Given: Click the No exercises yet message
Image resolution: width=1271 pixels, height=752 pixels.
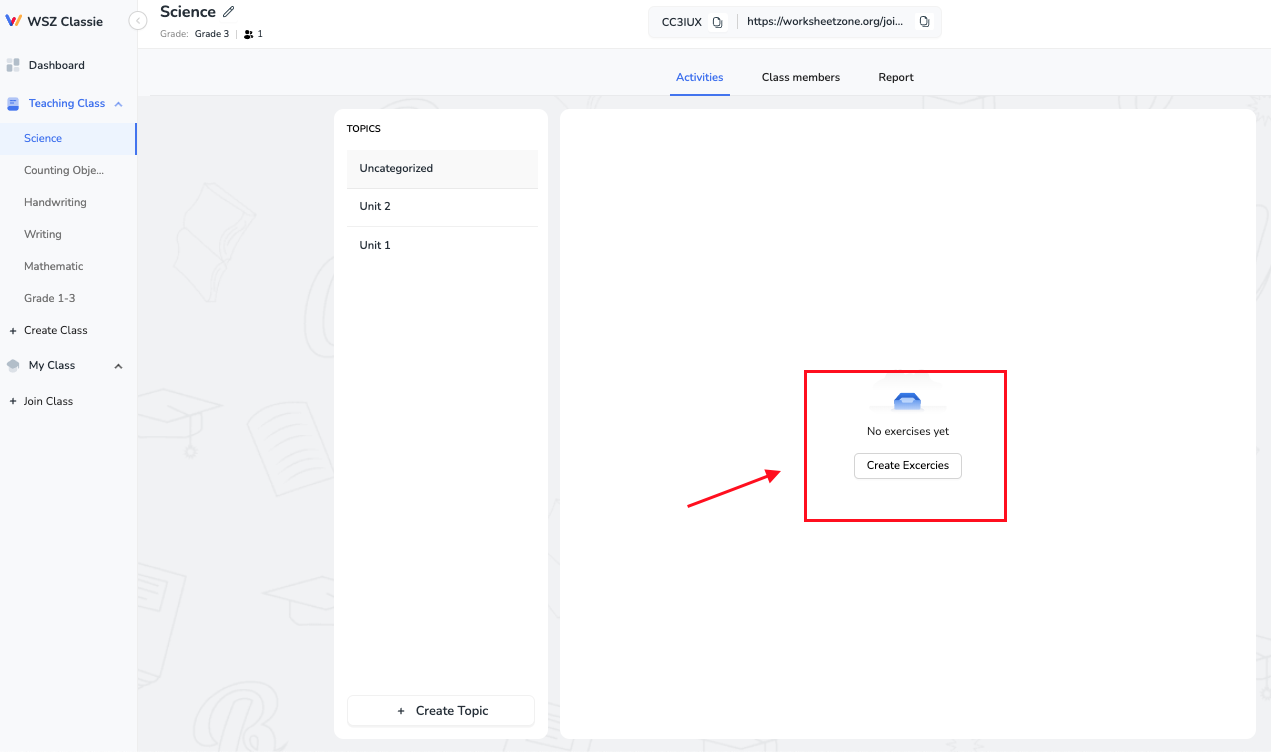Looking at the screenshot, I should (908, 432).
